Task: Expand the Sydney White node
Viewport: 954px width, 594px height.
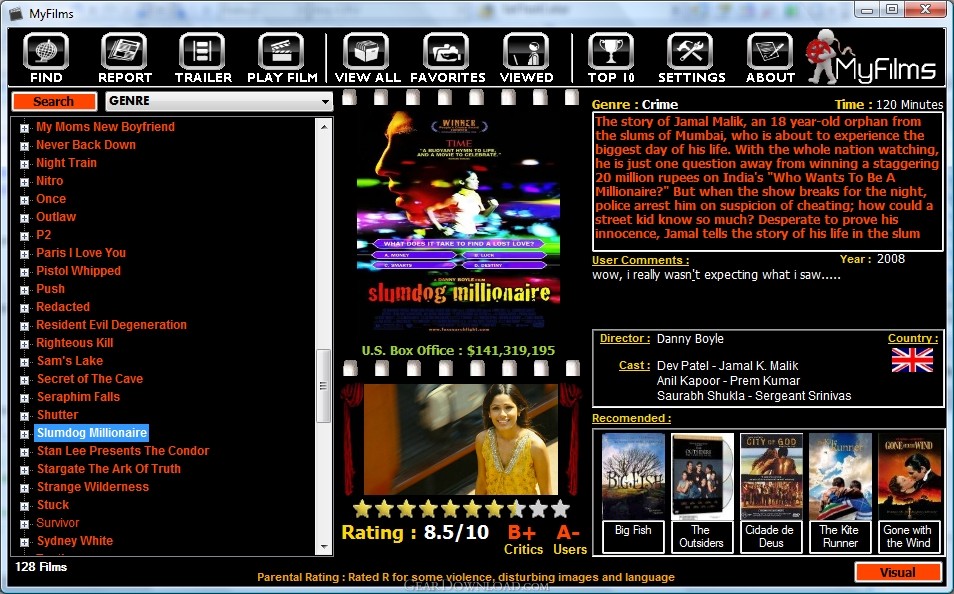Action: click(24, 542)
